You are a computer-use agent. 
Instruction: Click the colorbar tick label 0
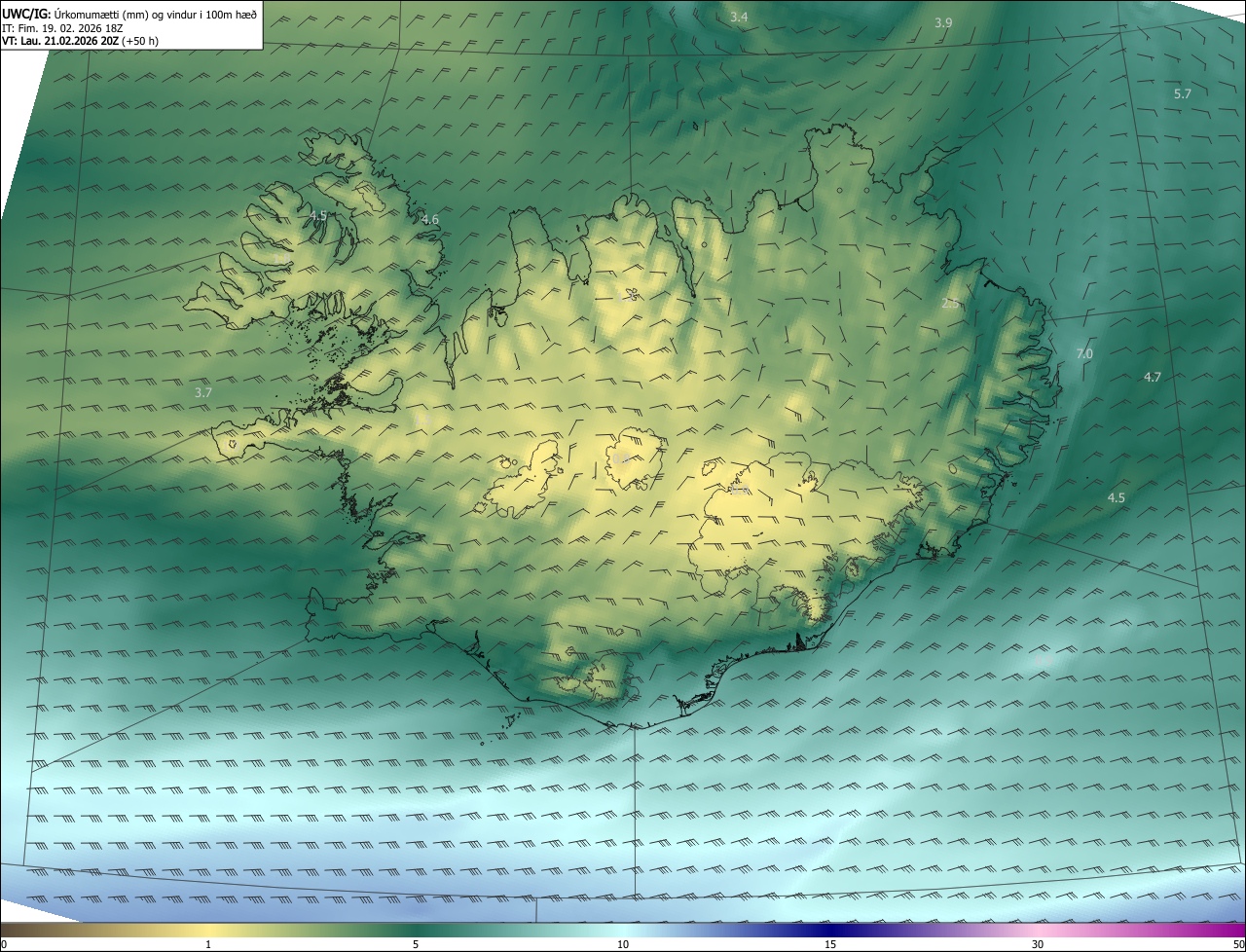[4, 944]
